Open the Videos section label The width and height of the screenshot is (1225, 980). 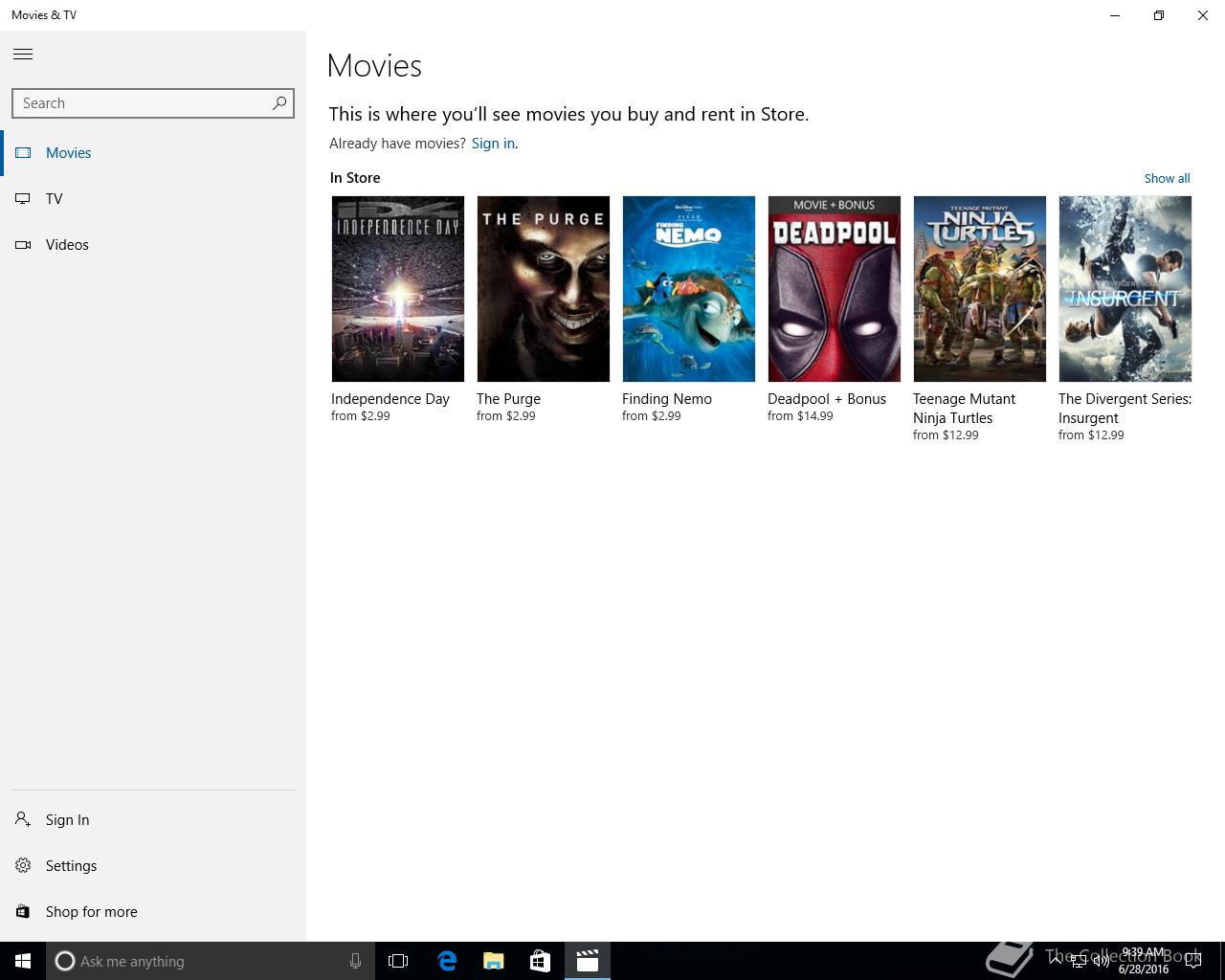(67, 245)
